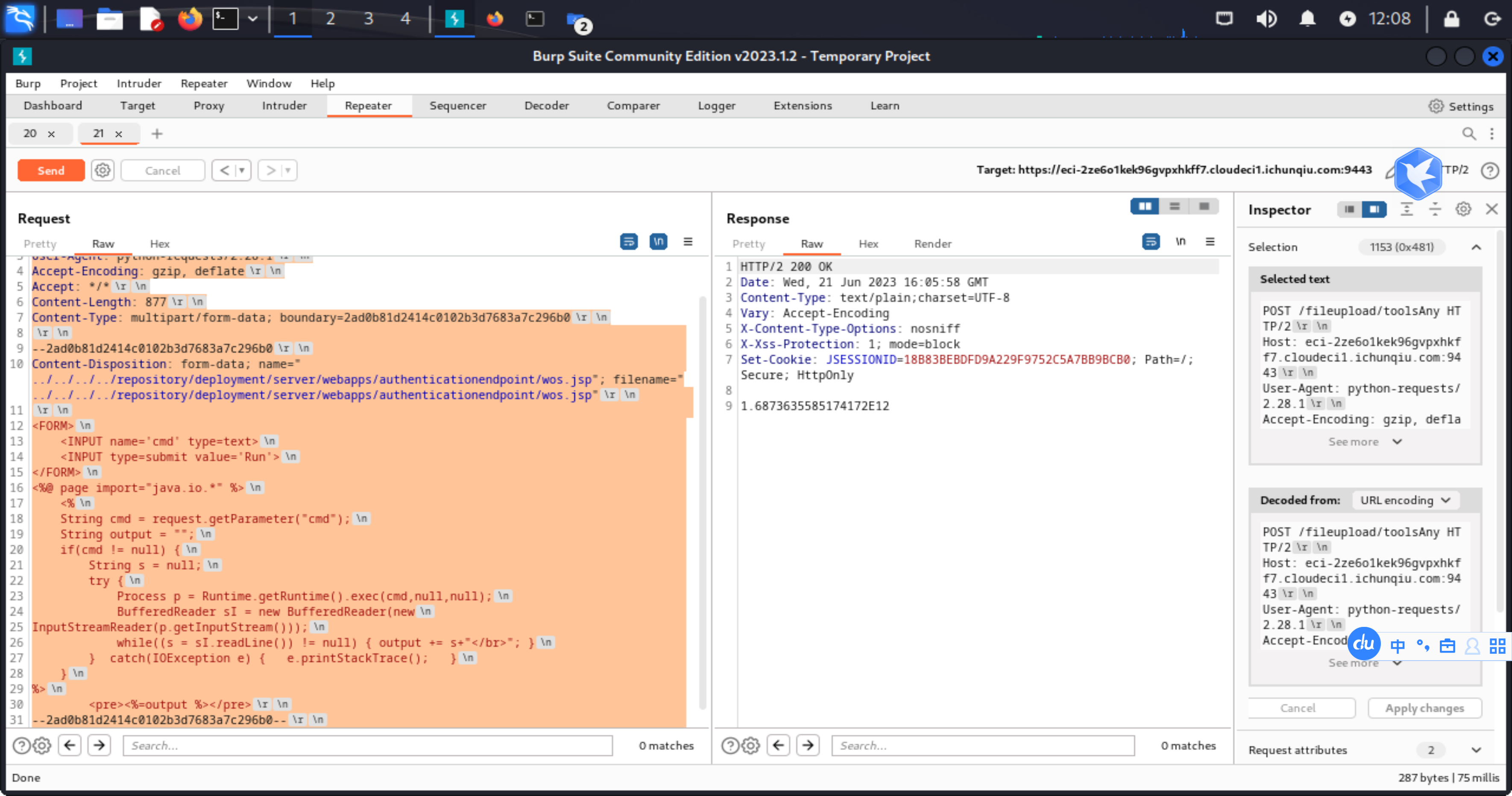Switch to the Decoder tab
The width and height of the screenshot is (1512, 796).
tap(546, 105)
